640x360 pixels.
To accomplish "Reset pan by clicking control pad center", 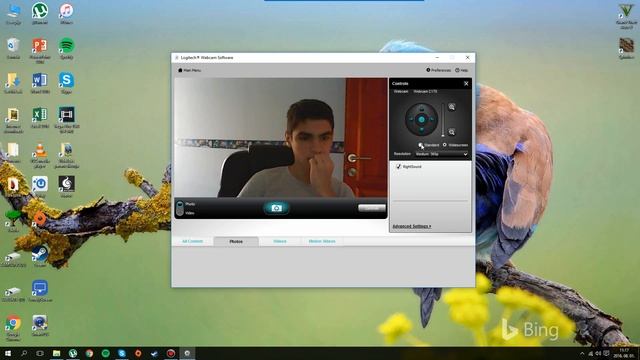I will [x=421, y=120].
